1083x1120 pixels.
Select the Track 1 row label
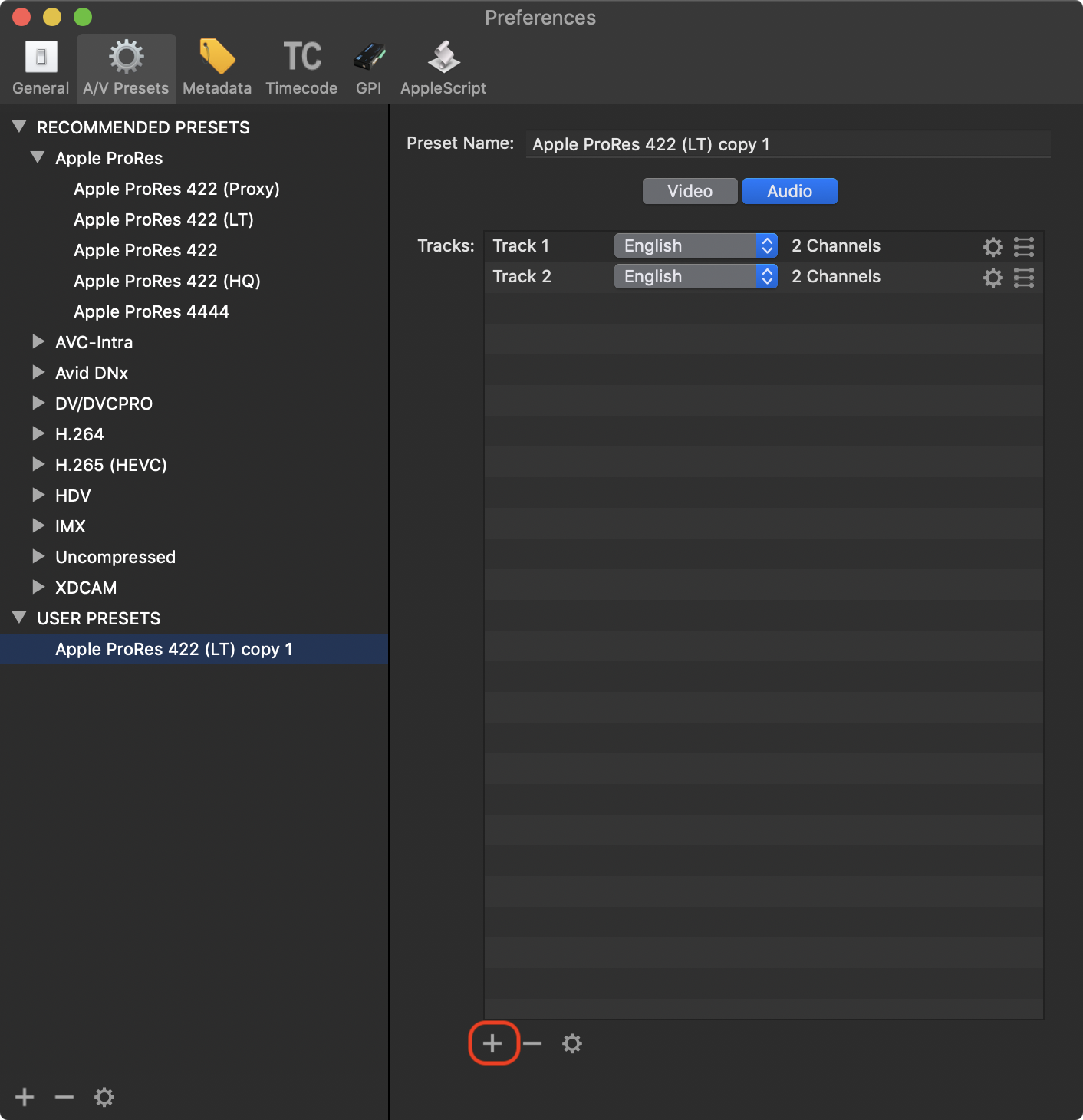pos(521,245)
